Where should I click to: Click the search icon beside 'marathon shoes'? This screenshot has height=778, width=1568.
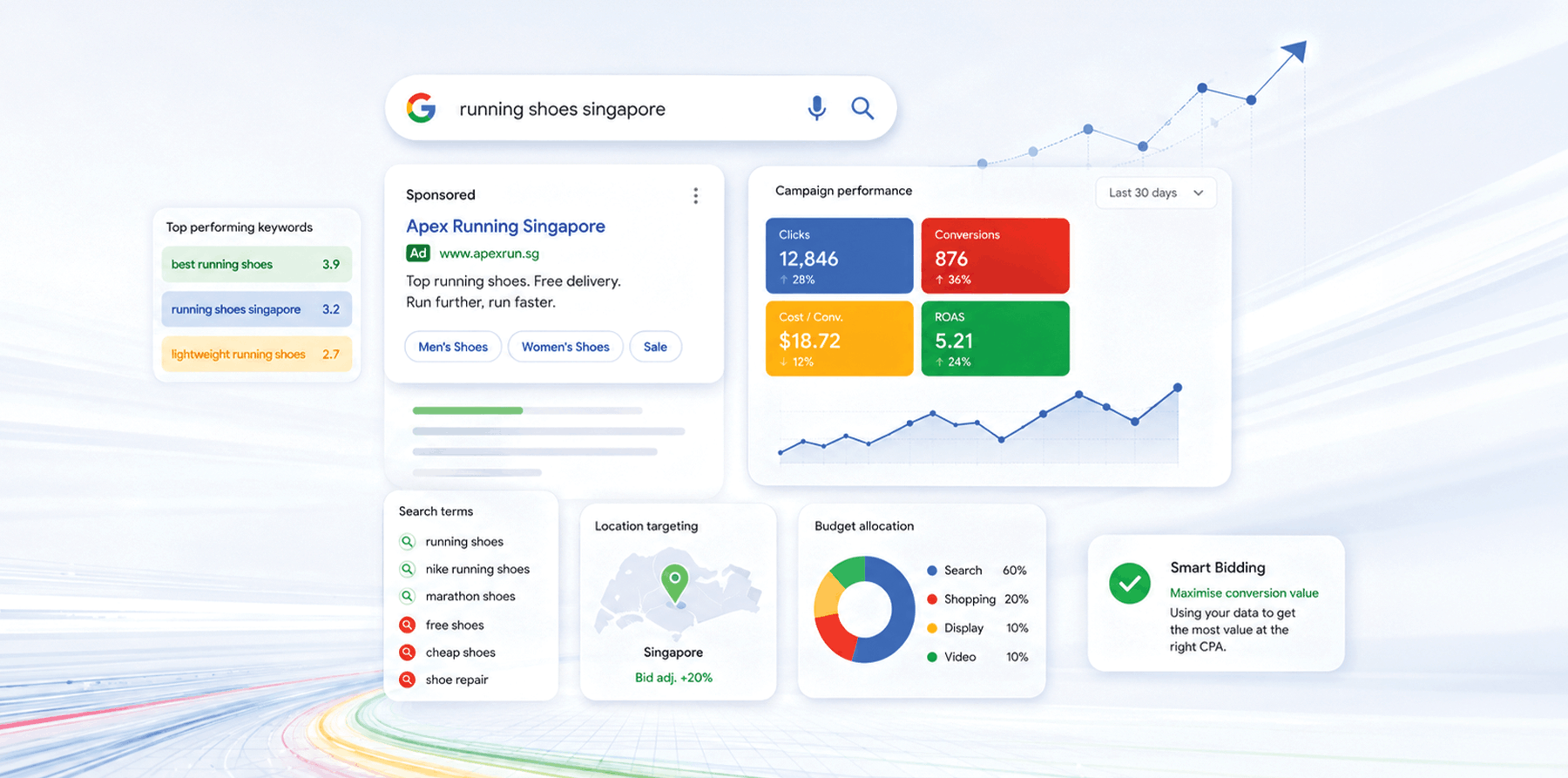[x=407, y=596]
